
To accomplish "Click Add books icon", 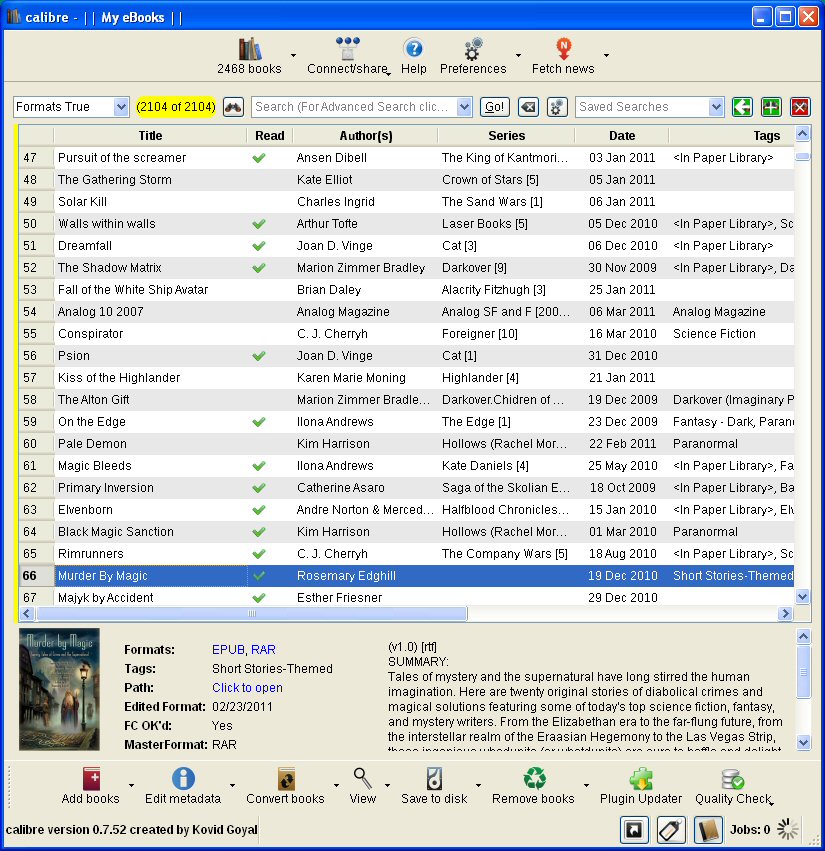I will [91, 779].
